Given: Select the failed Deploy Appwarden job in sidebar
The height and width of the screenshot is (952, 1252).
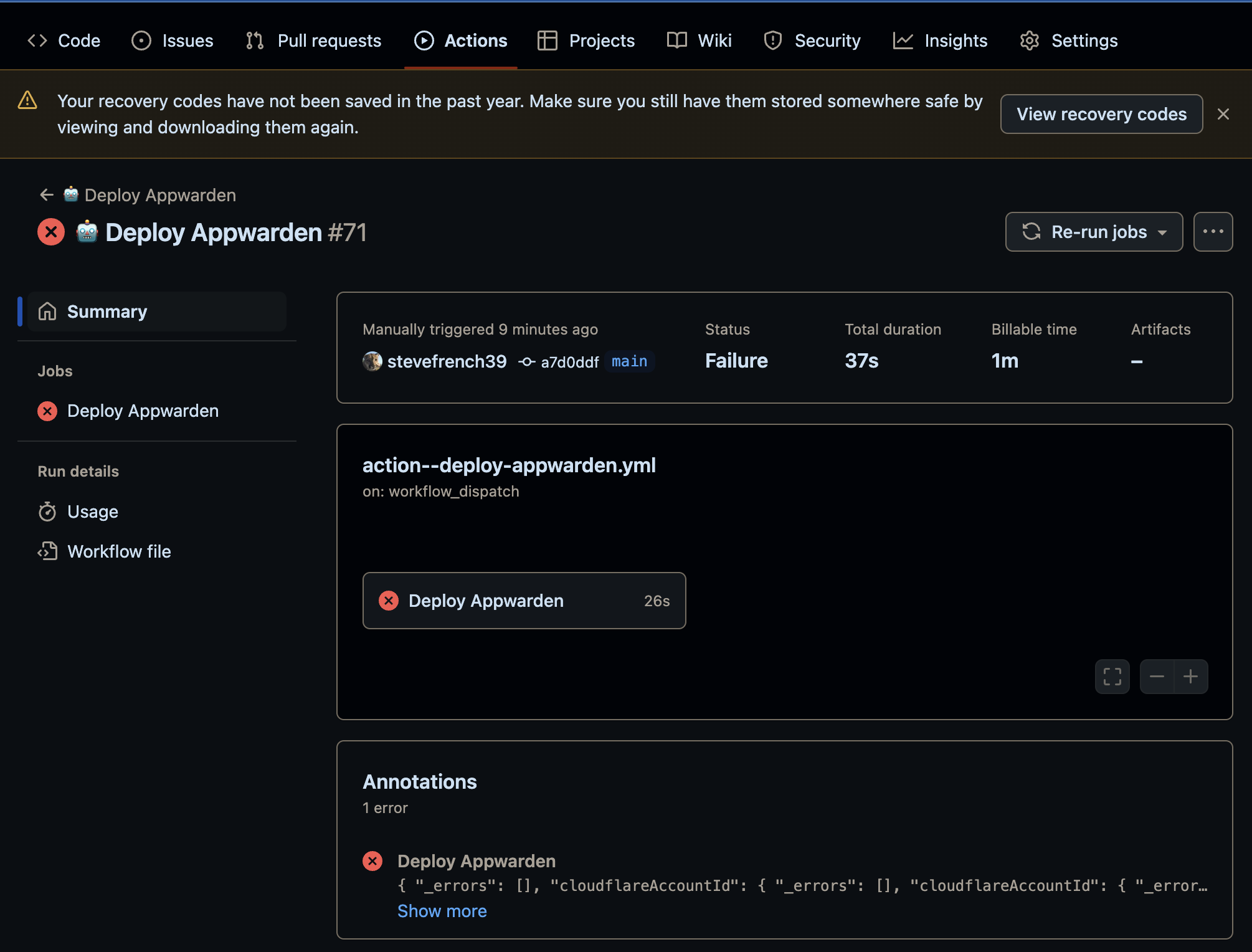Looking at the screenshot, I should (143, 411).
